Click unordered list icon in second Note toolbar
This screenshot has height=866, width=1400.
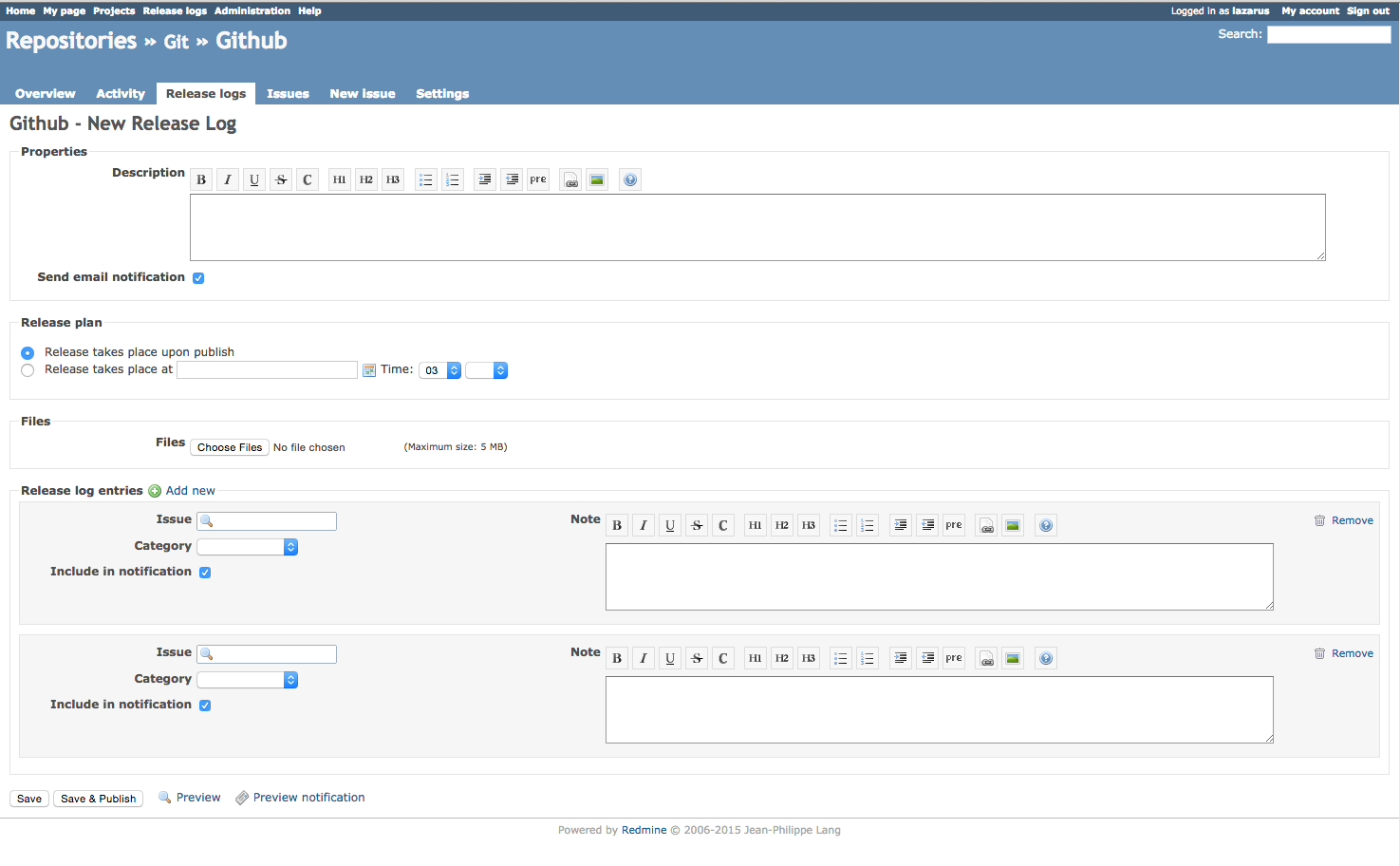841,658
